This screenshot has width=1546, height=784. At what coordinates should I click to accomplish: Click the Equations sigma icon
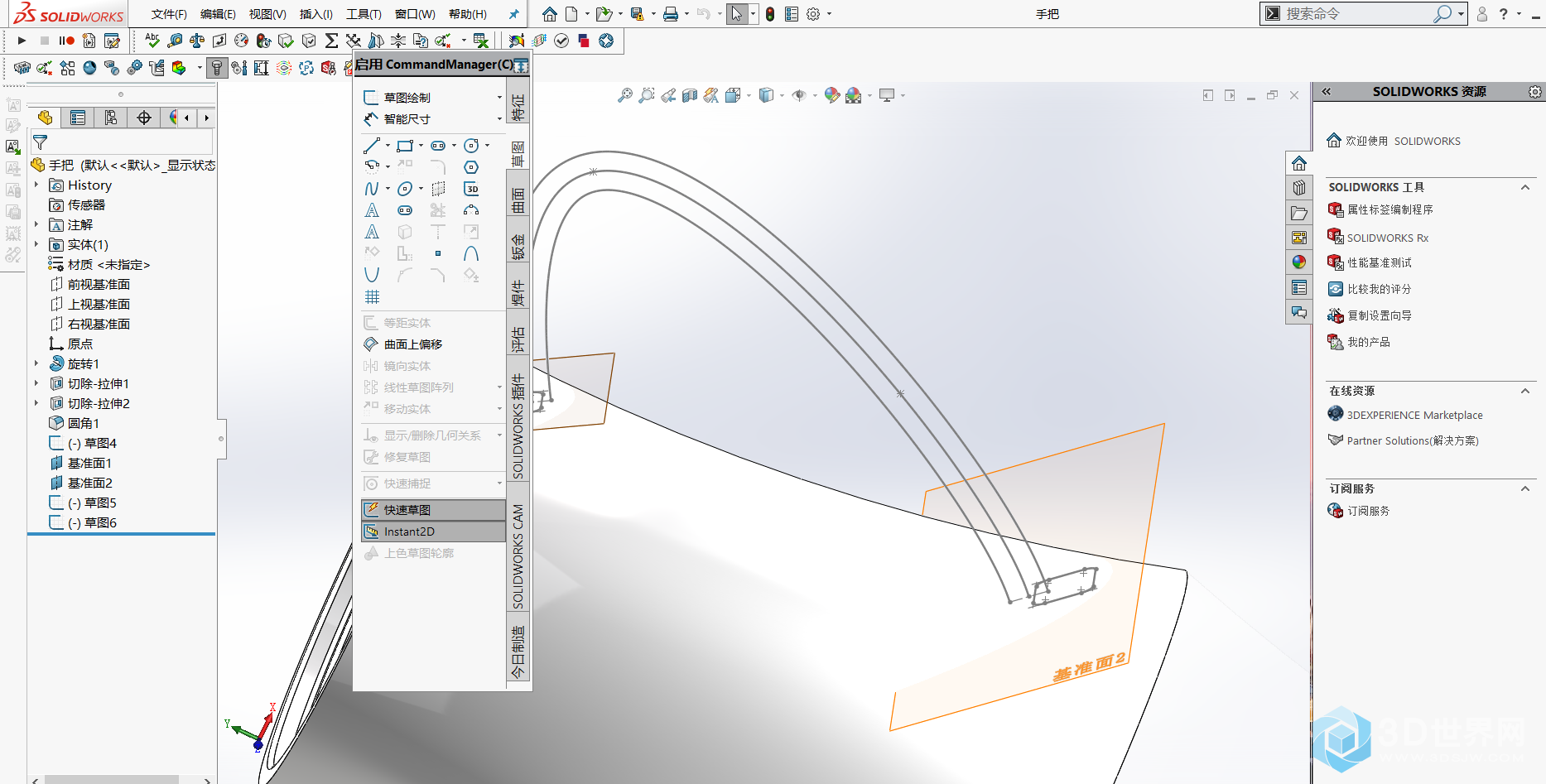pyautogui.click(x=331, y=41)
